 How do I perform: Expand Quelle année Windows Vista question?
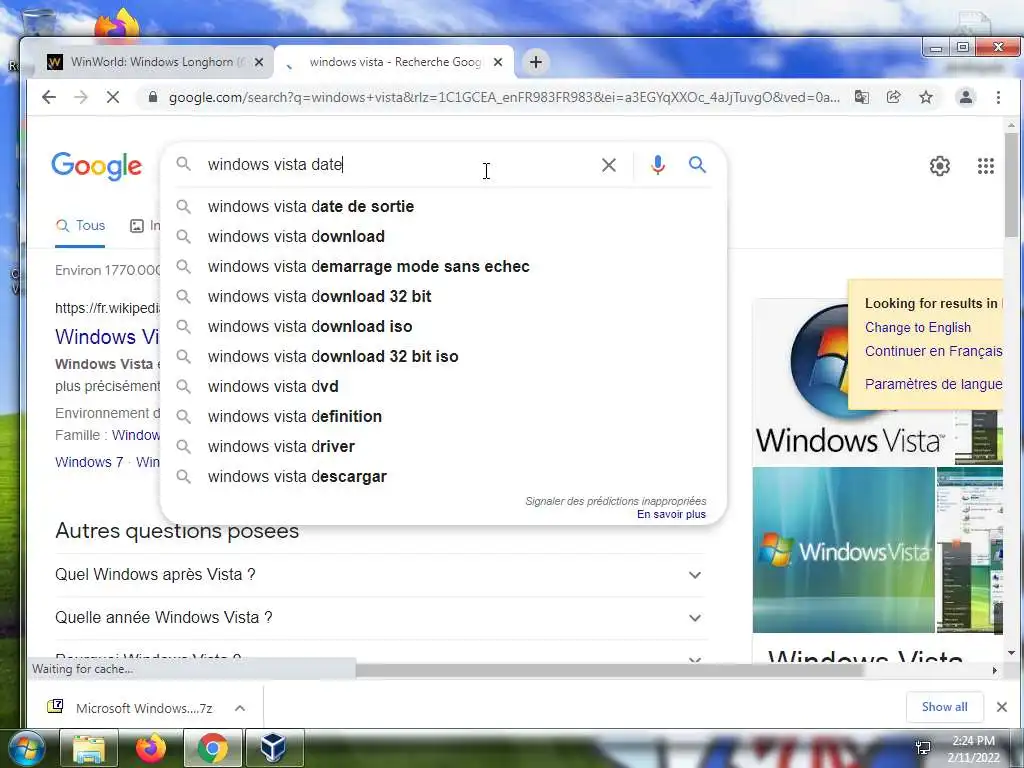point(379,618)
